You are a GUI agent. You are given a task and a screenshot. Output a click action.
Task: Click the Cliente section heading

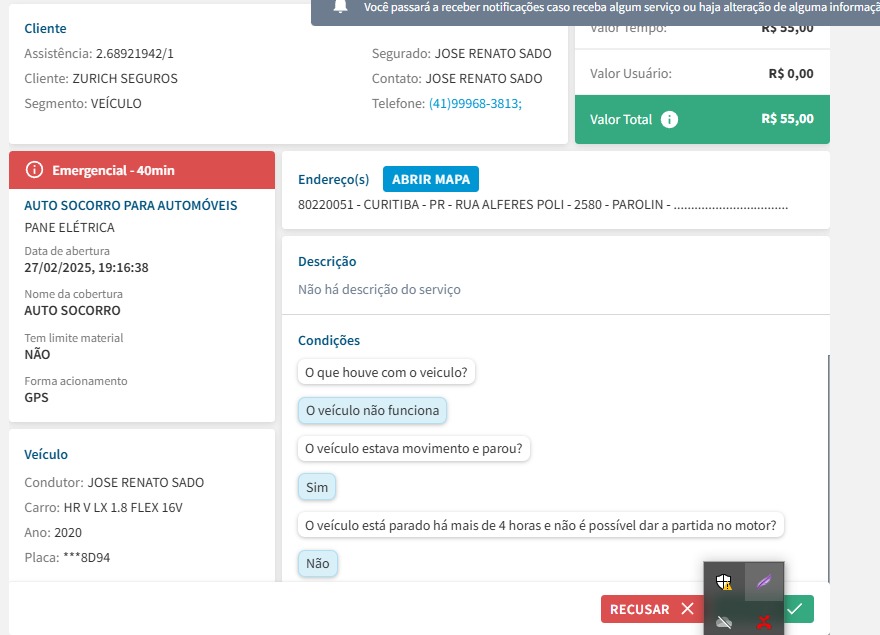pos(45,28)
